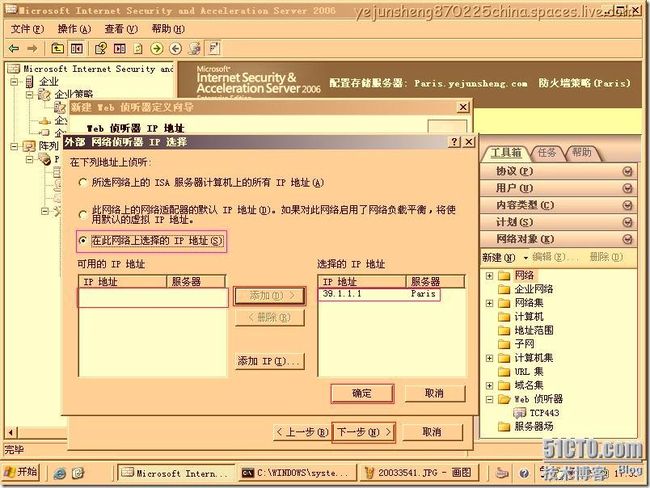Click the 计算机 folder icon
Viewport: 650px width, 488px height.
(x=504, y=317)
